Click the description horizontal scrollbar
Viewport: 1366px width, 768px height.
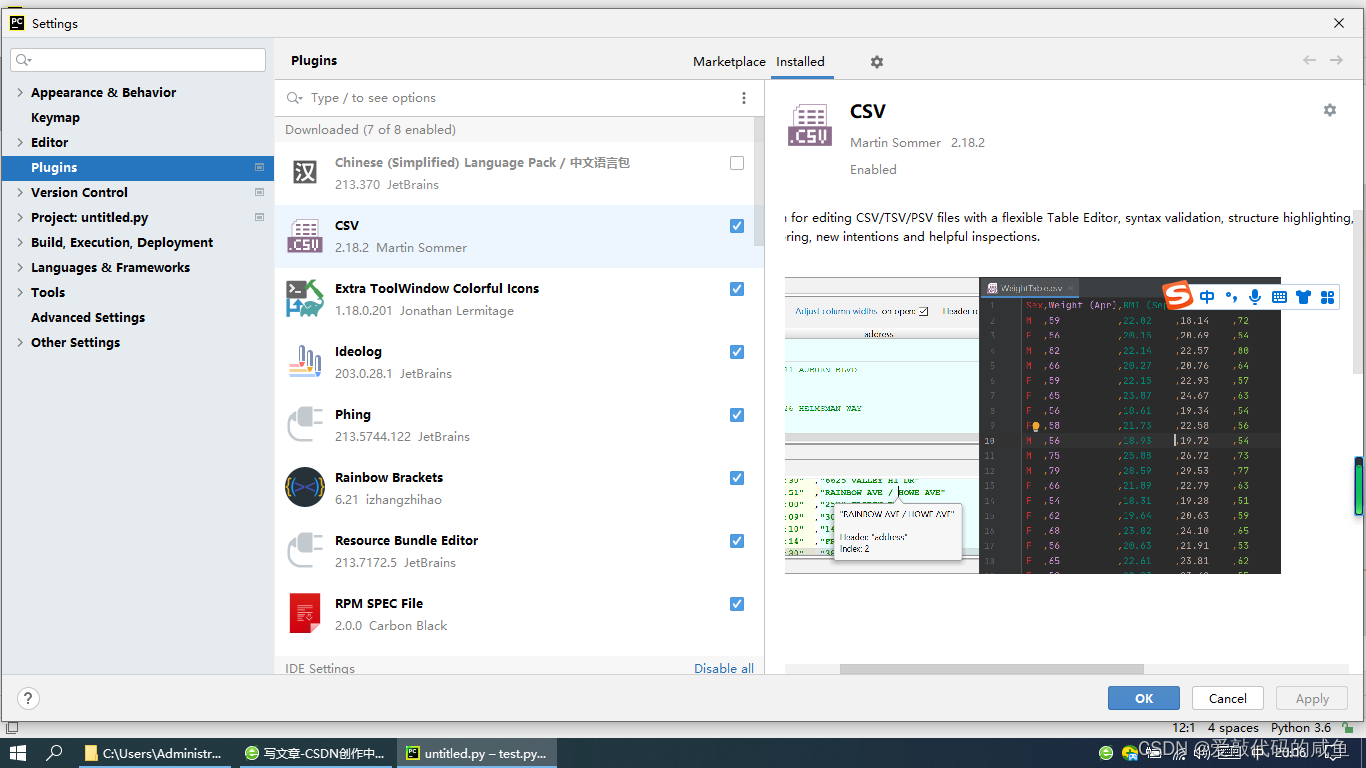click(991, 669)
